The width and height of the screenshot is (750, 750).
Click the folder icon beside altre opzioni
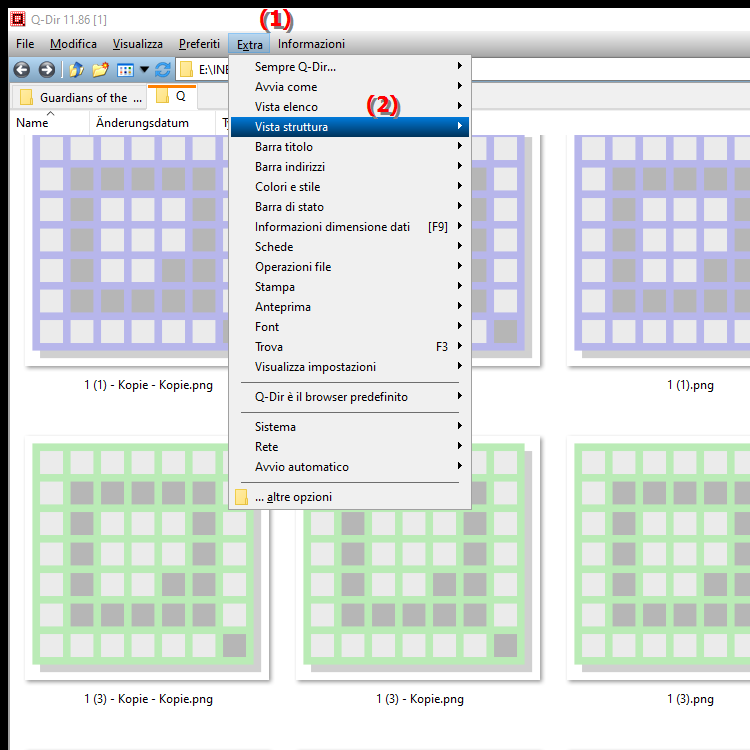[242, 497]
